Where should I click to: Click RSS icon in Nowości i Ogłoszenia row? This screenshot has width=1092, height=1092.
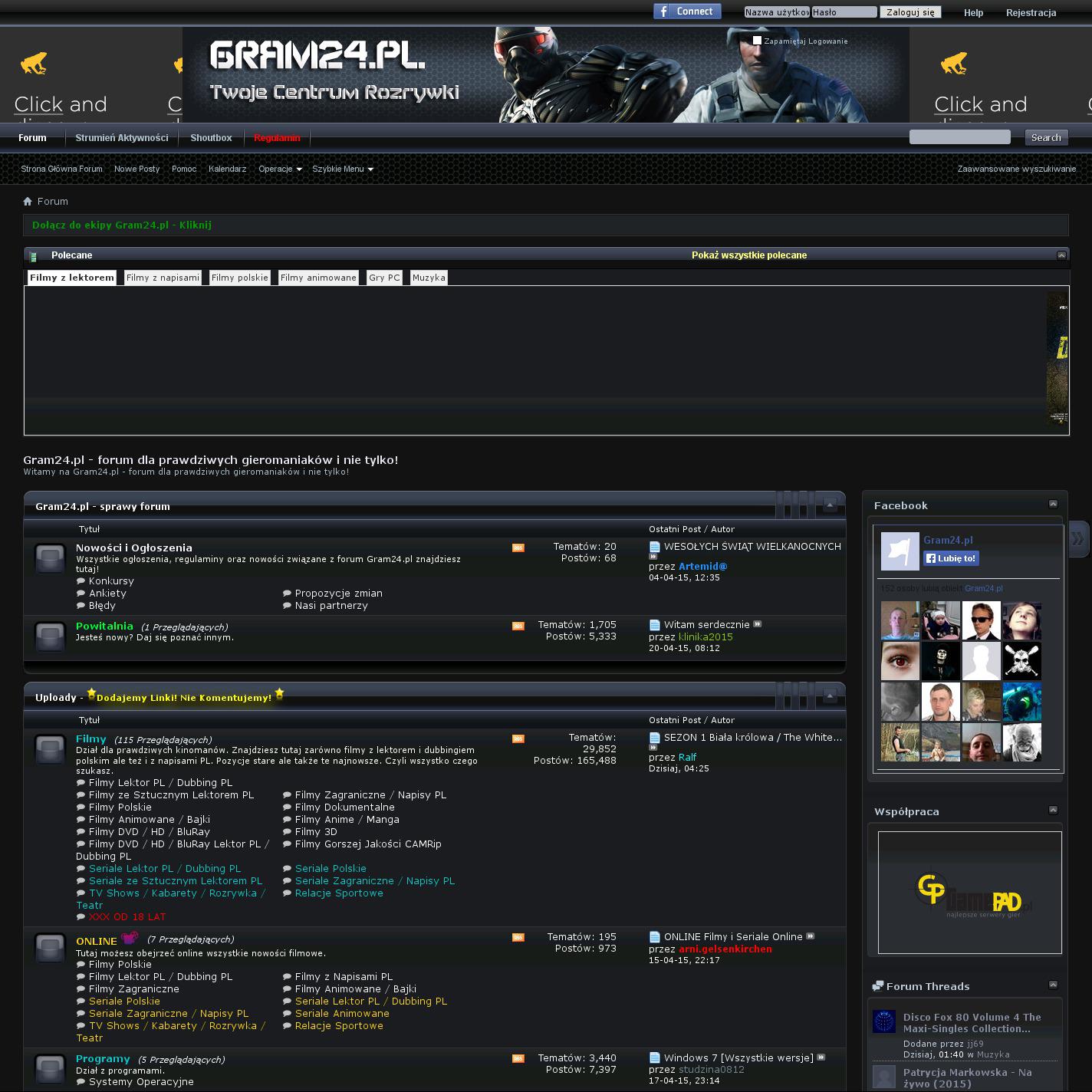pos(518,548)
